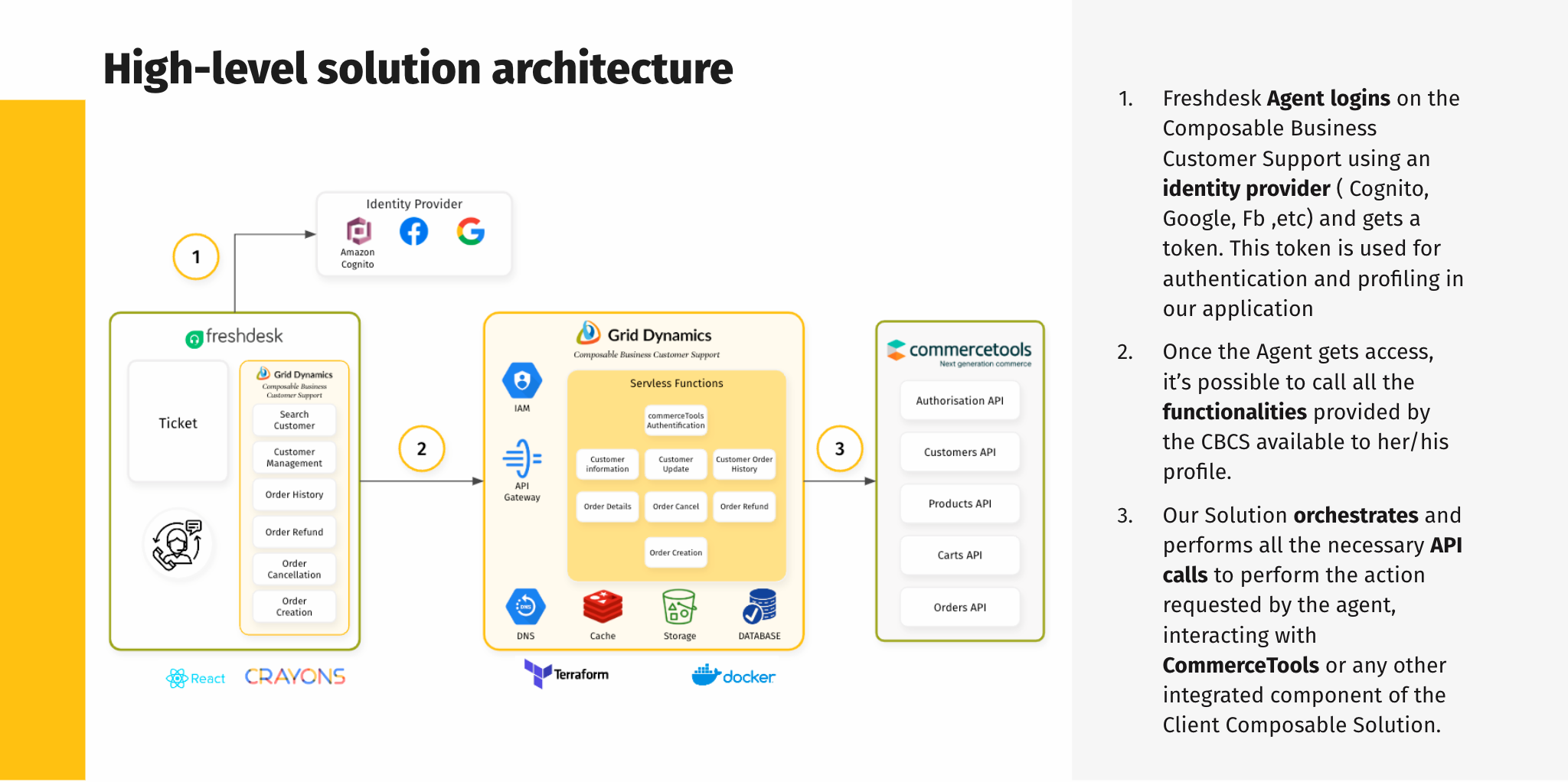1568x782 pixels.
Task: Open the Ticket box in Freshdesk
Action: [x=178, y=422]
